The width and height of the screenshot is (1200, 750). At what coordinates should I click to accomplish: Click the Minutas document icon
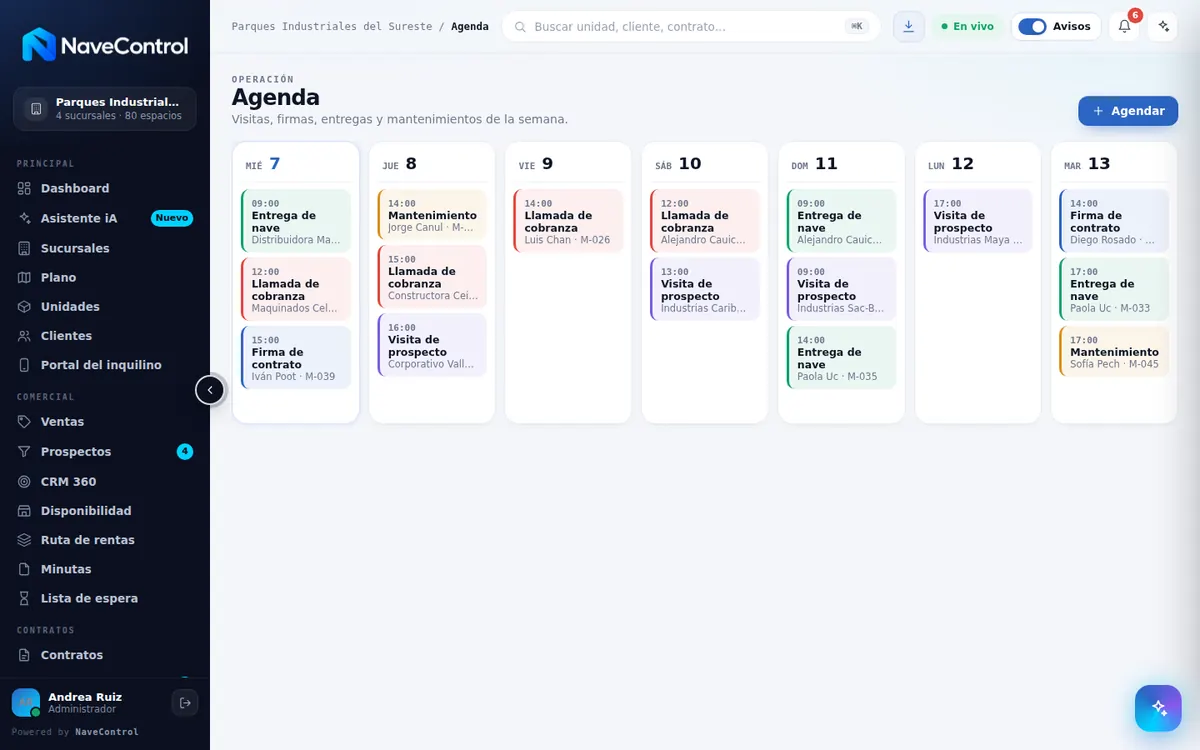click(25, 569)
